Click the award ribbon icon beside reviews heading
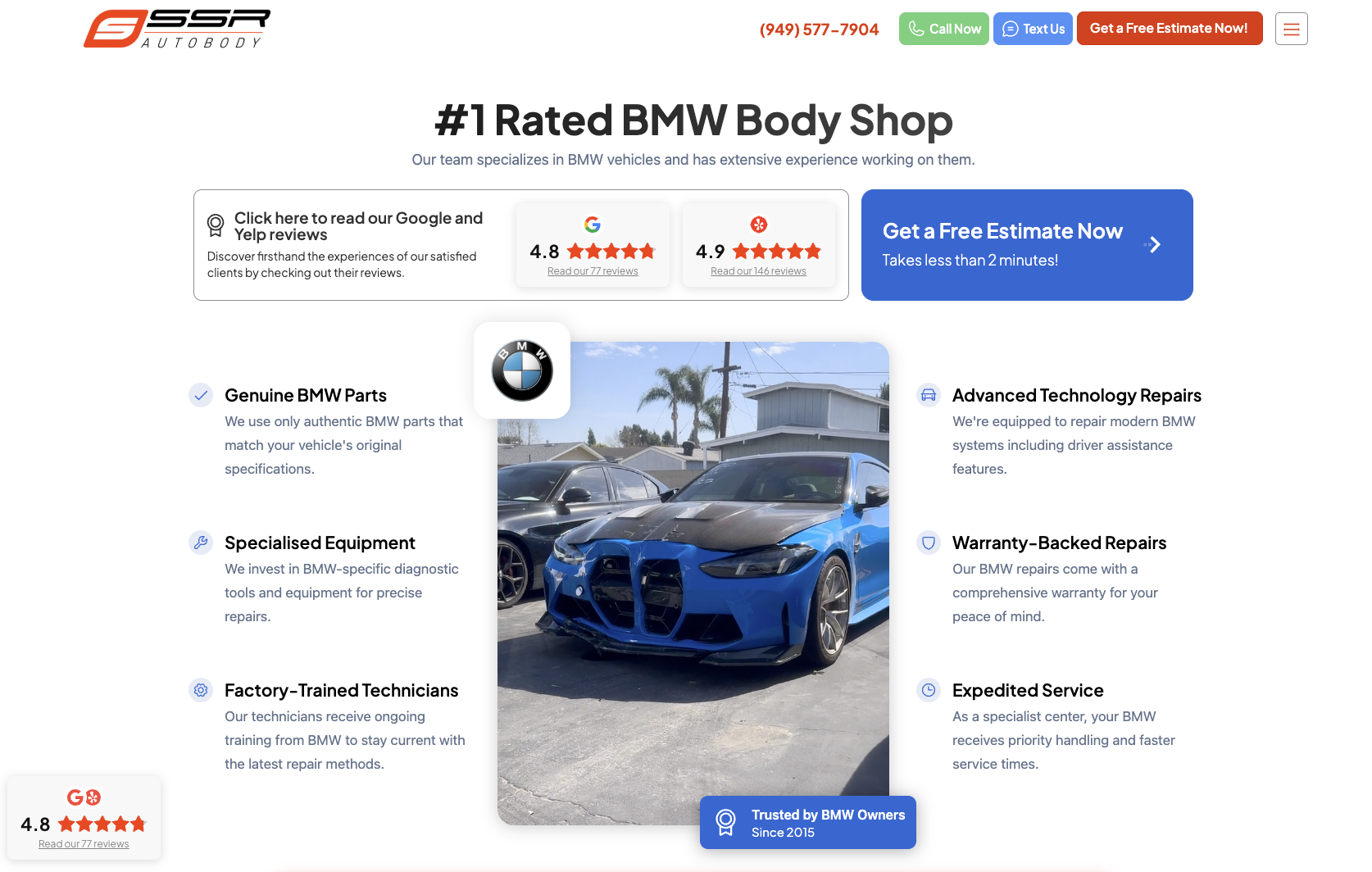Viewport: 1372px width, 872px height. point(216,225)
